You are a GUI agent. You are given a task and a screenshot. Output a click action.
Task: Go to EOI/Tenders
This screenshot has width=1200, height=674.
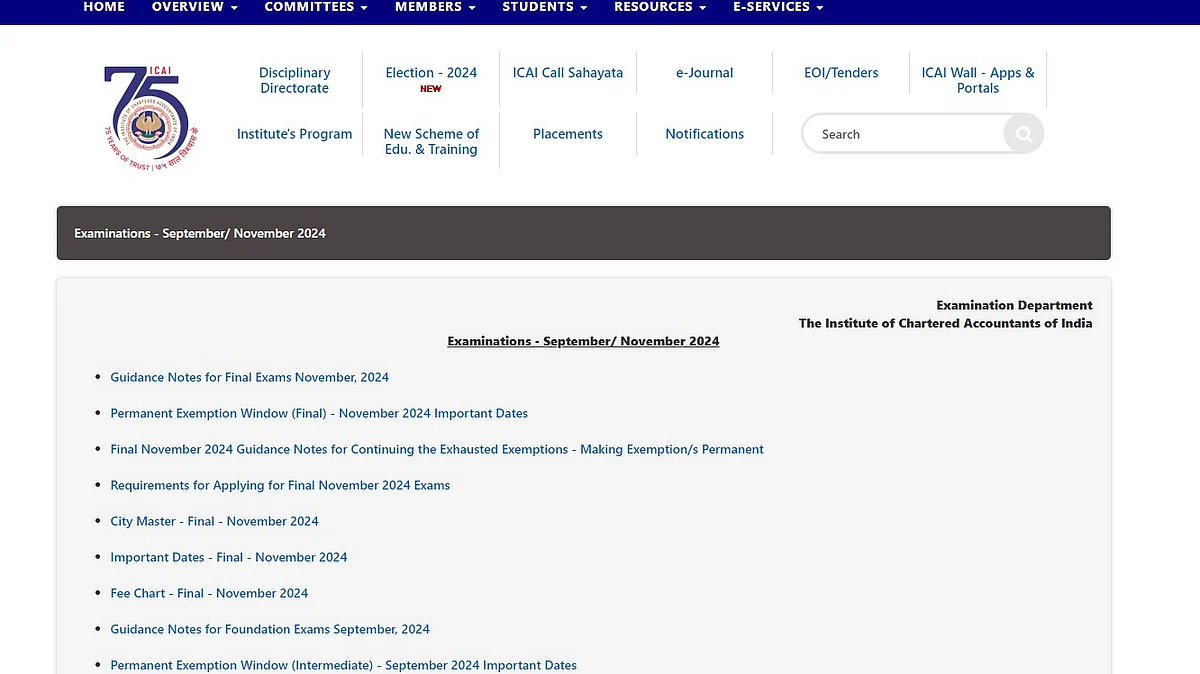click(841, 73)
